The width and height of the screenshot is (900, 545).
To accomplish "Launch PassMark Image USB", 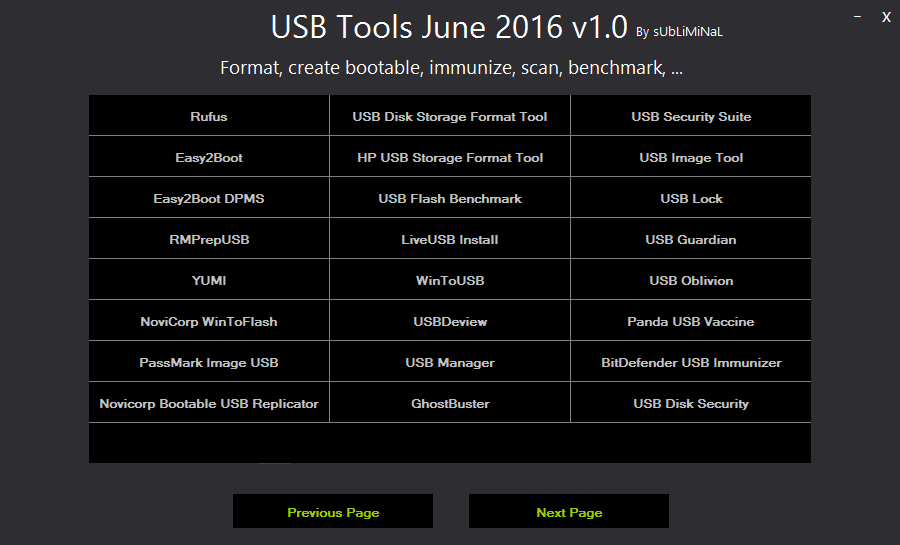I will tap(209, 362).
